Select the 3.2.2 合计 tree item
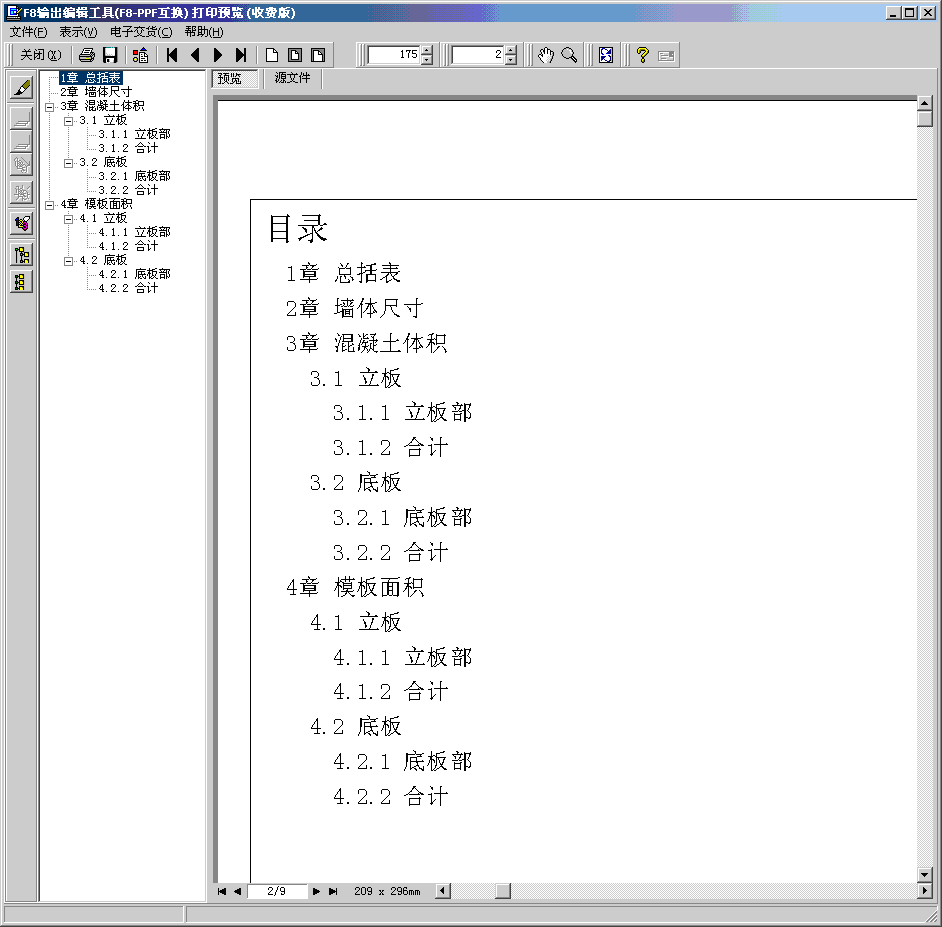942x927 pixels. pos(128,190)
